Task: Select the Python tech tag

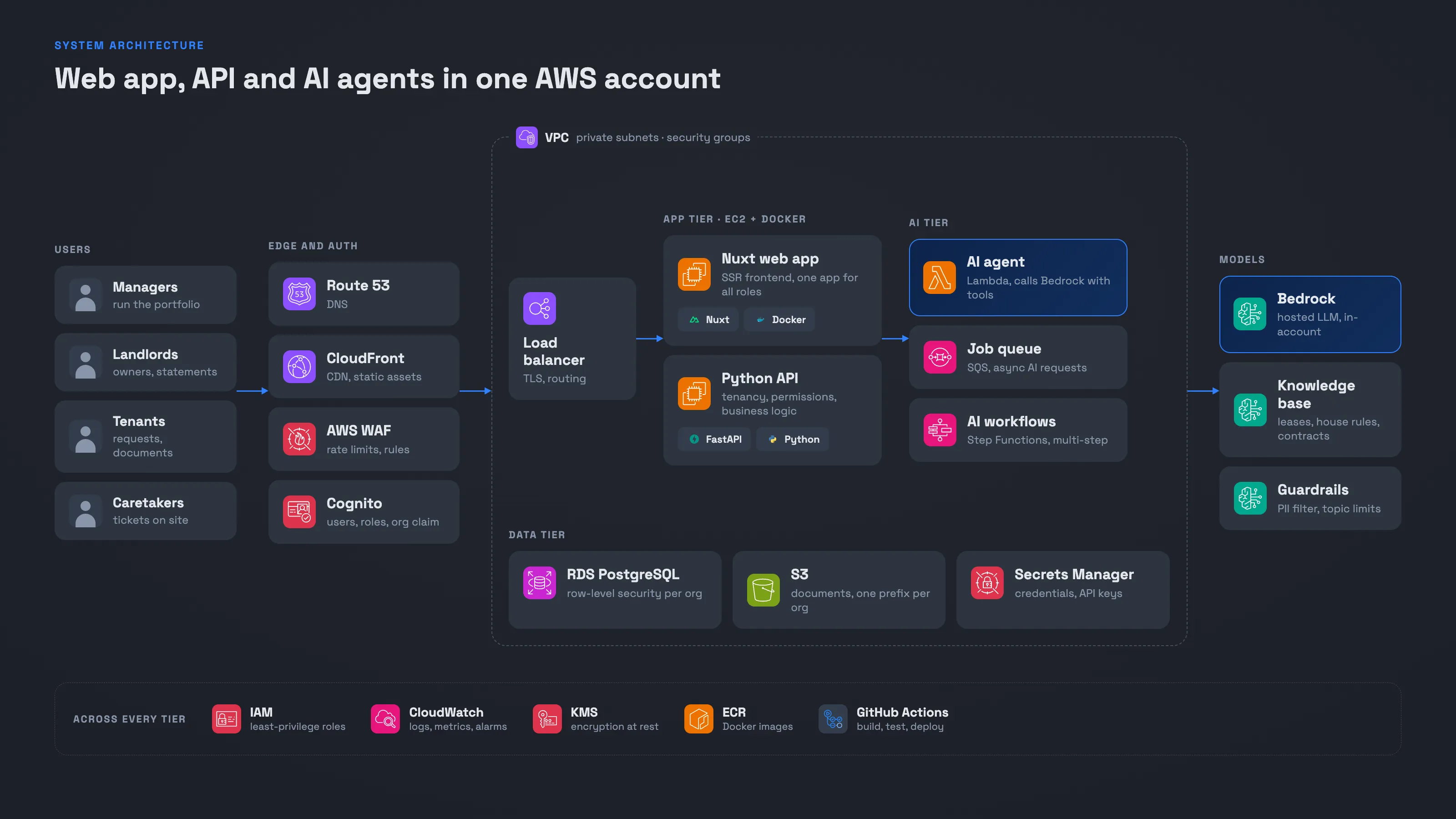Action: 793,439
